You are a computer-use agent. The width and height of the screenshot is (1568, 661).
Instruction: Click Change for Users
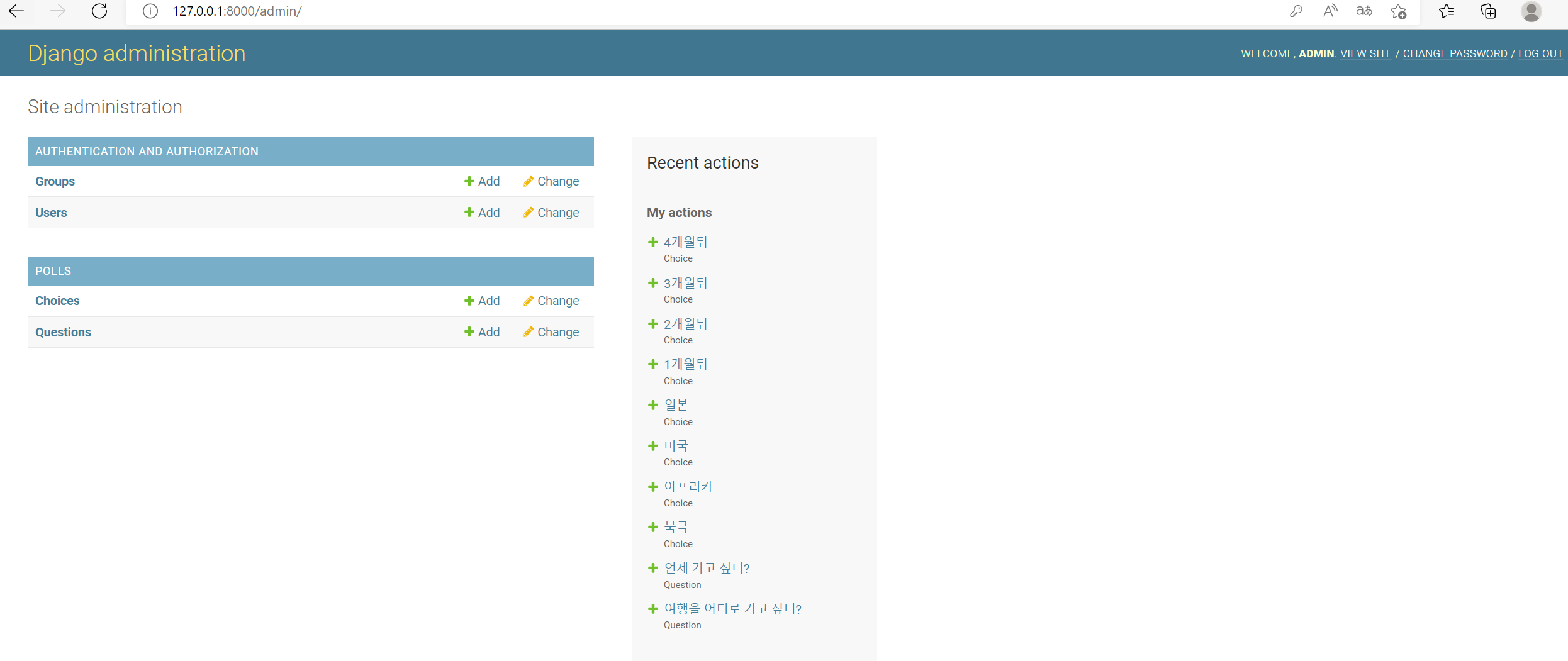click(551, 213)
